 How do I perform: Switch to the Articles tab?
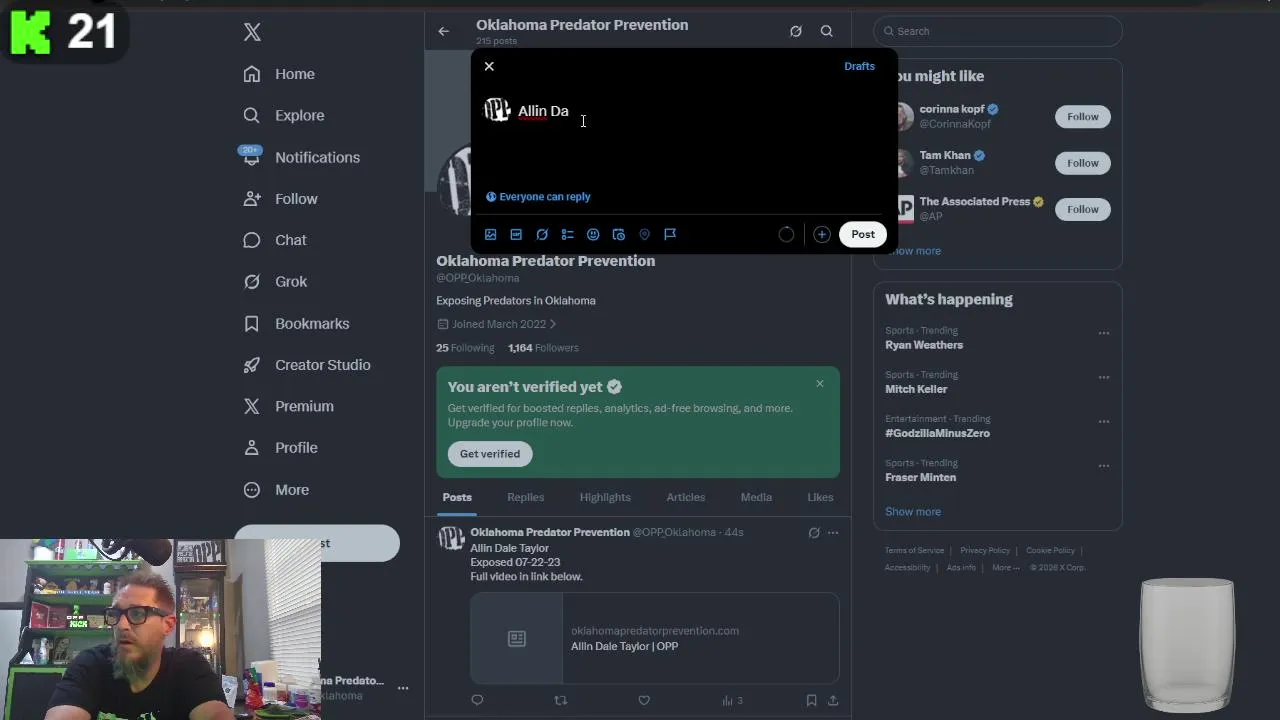point(686,497)
